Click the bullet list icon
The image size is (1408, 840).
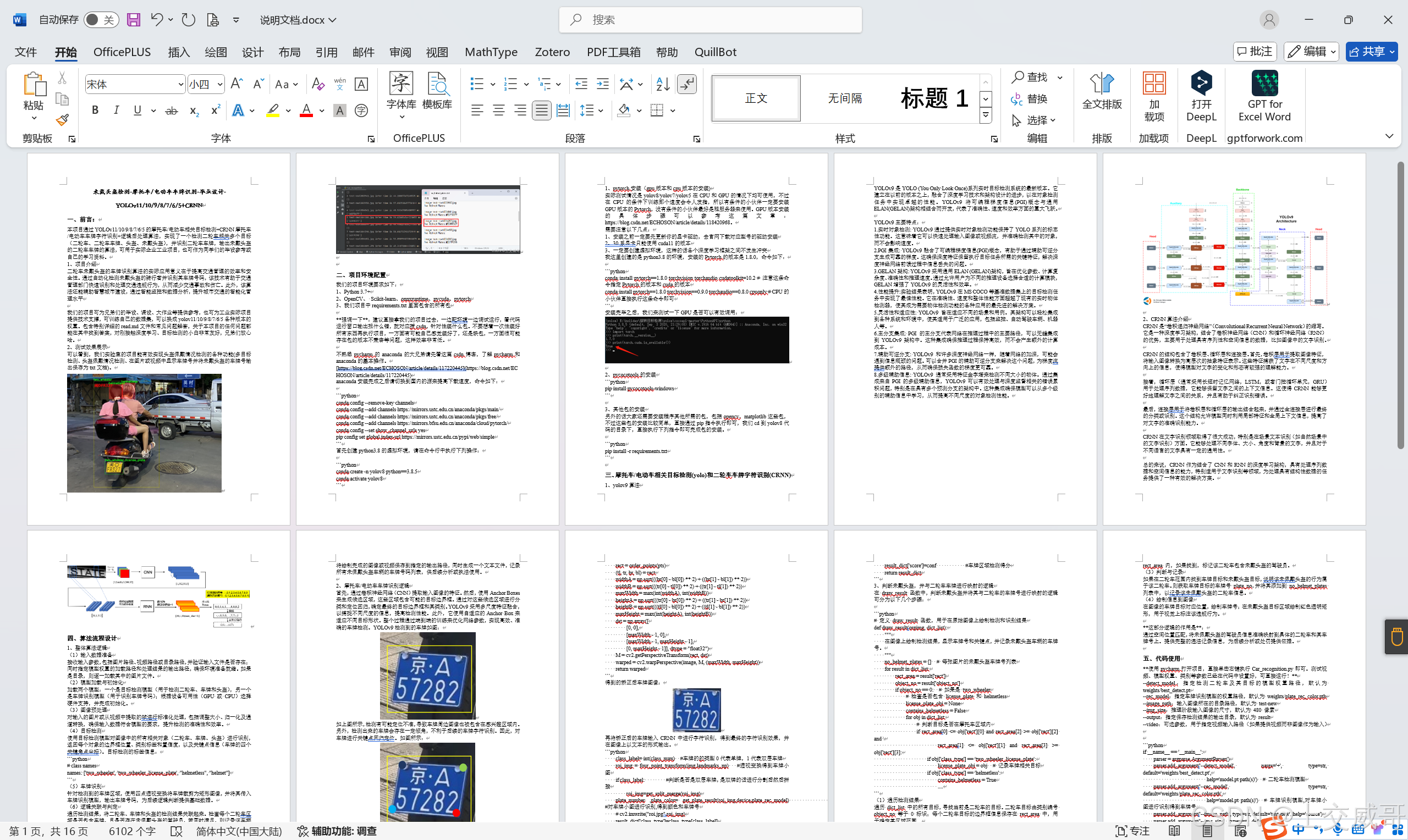[x=477, y=84]
